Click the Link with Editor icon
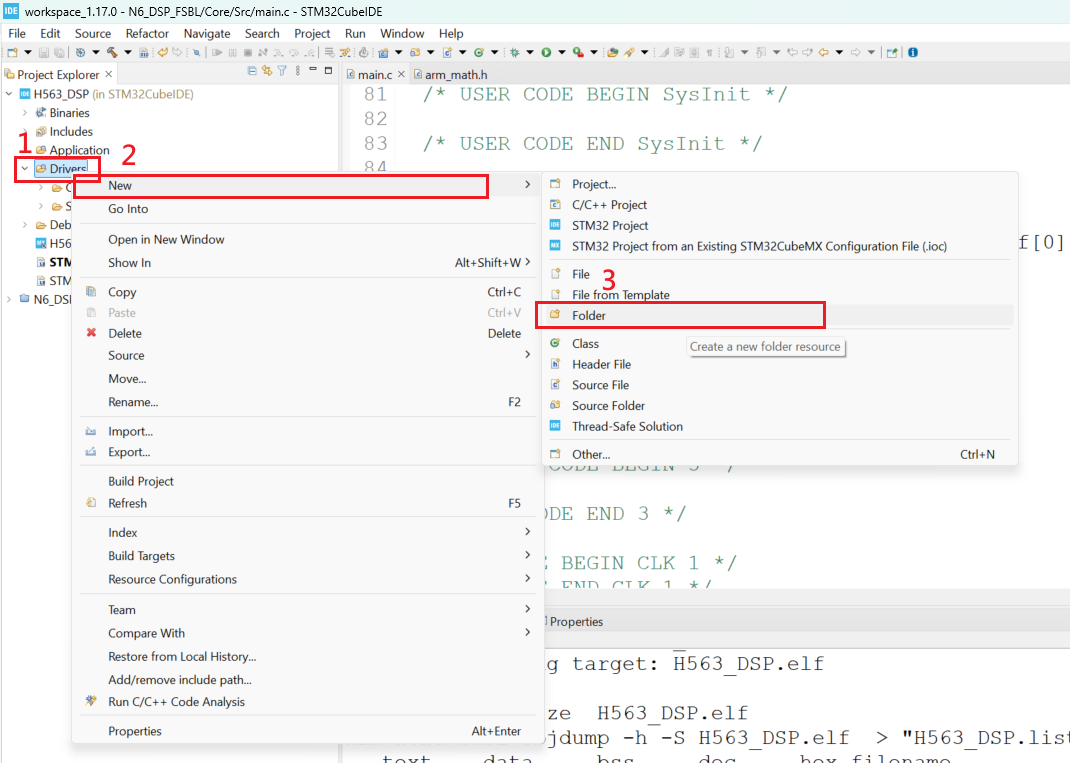This screenshot has height=763, width=1070. click(267, 70)
